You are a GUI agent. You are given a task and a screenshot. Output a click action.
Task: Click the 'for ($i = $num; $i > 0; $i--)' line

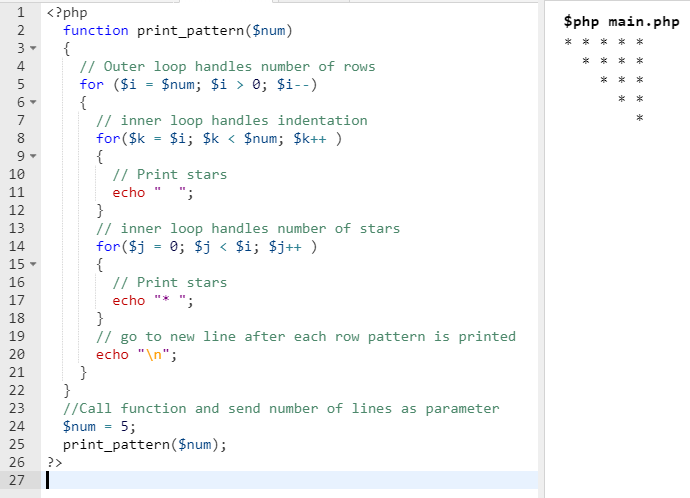[x=198, y=84]
